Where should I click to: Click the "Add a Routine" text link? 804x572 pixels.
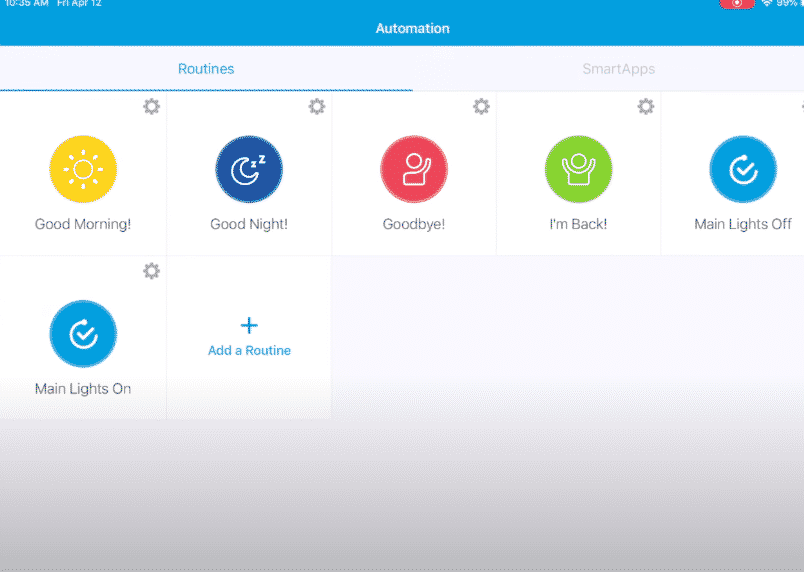point(249,351)
